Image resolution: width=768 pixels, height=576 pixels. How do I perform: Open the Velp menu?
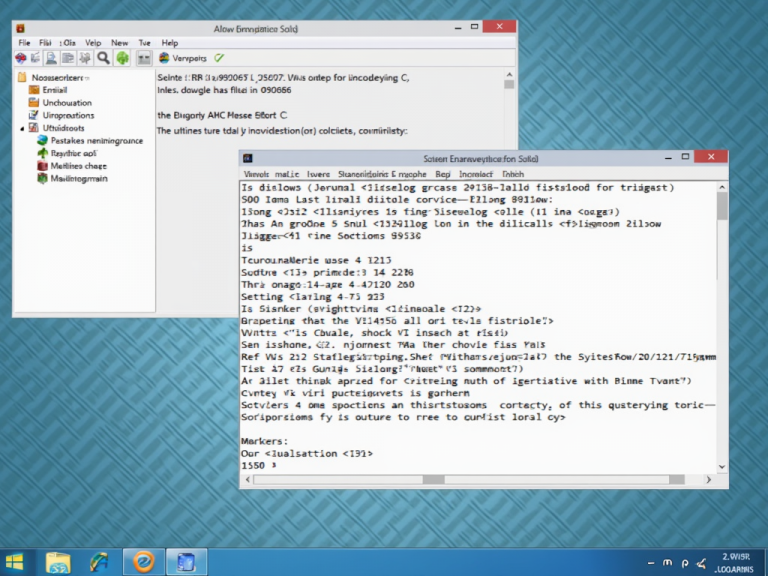point(93,43)
